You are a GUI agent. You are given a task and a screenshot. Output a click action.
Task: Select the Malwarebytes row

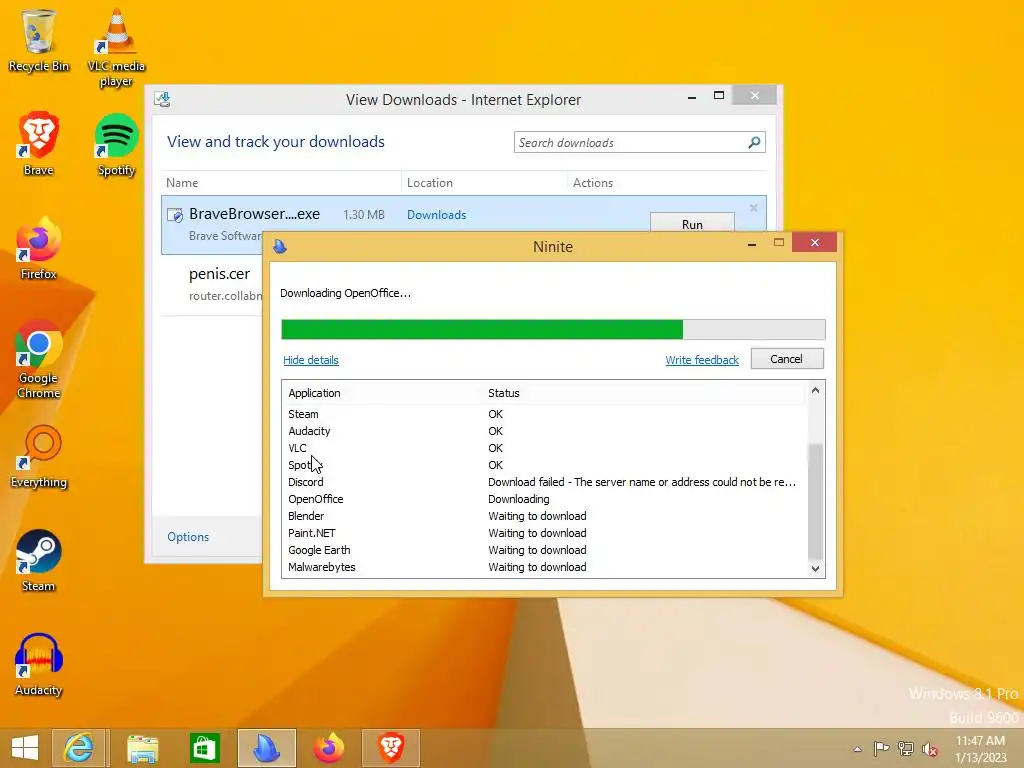click(545, 567)
